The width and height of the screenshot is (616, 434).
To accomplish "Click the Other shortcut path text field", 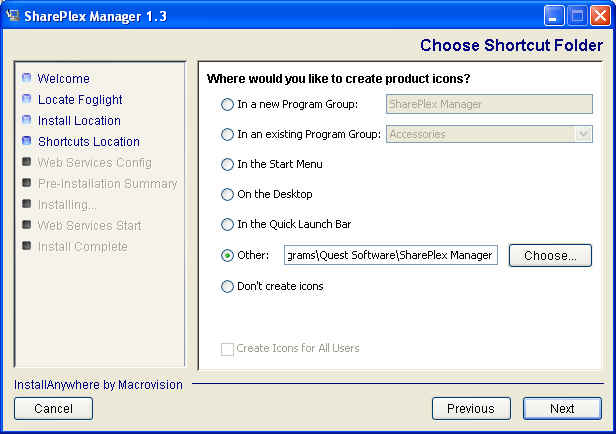I will pos(391,255).
